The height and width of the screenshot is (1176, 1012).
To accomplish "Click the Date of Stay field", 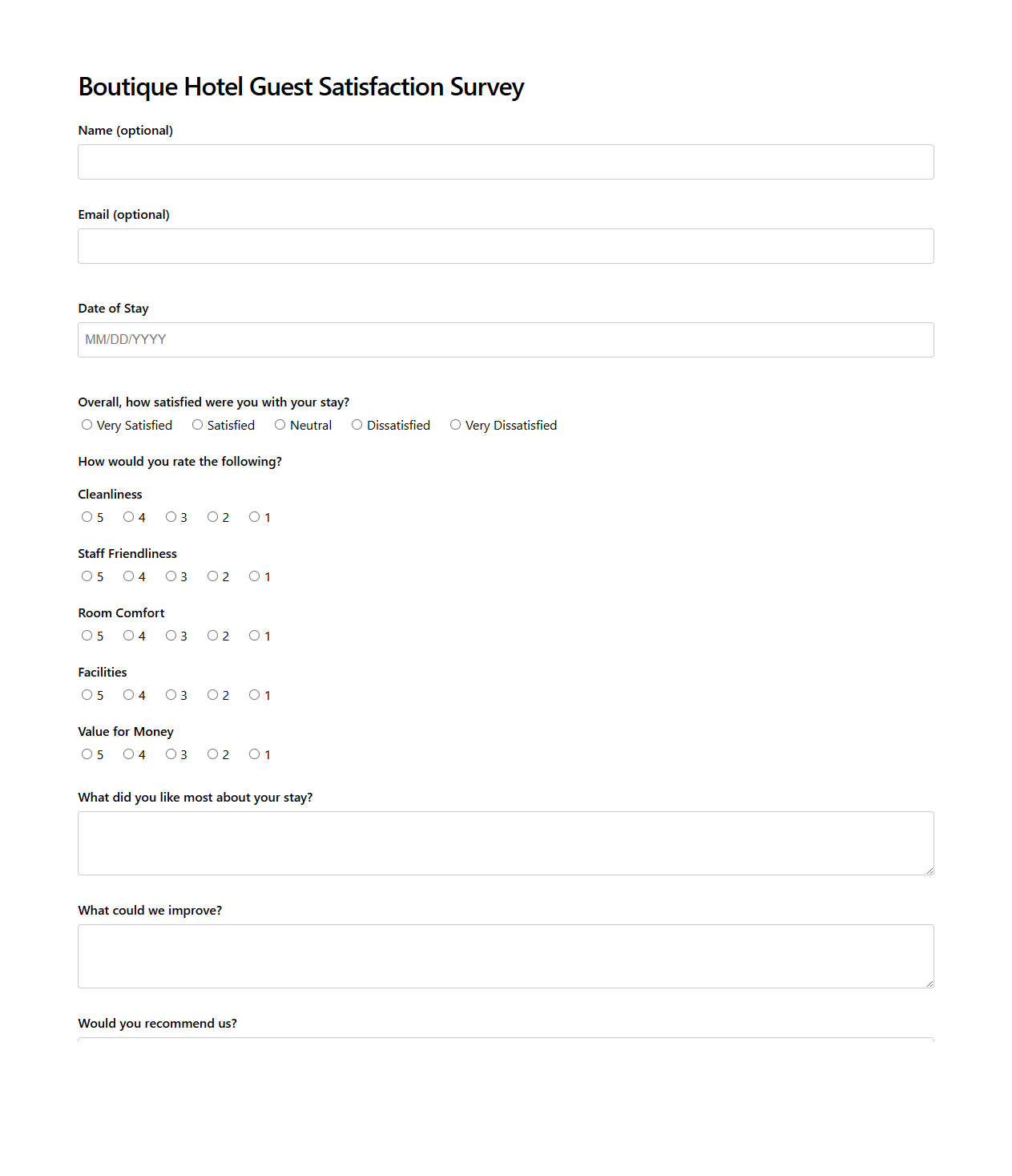I will click(505, 339).
